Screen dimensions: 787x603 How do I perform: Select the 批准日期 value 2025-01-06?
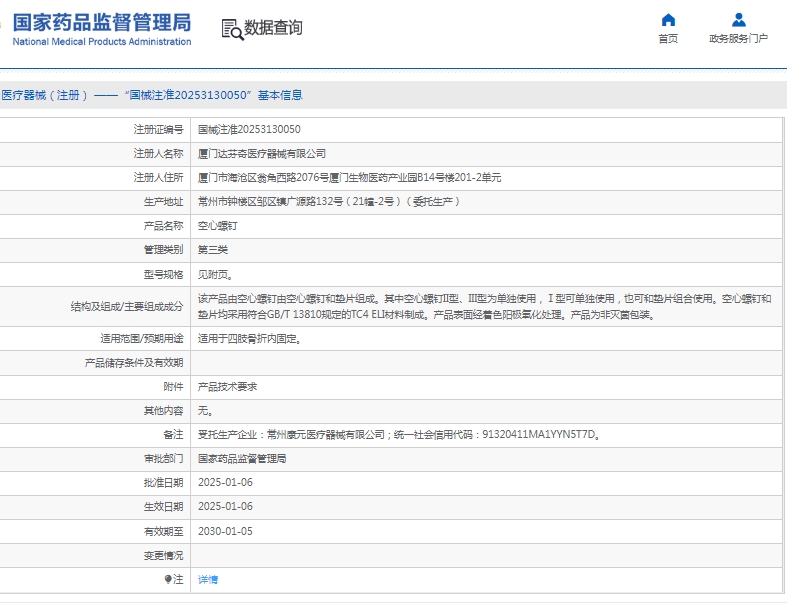point(225,483)
